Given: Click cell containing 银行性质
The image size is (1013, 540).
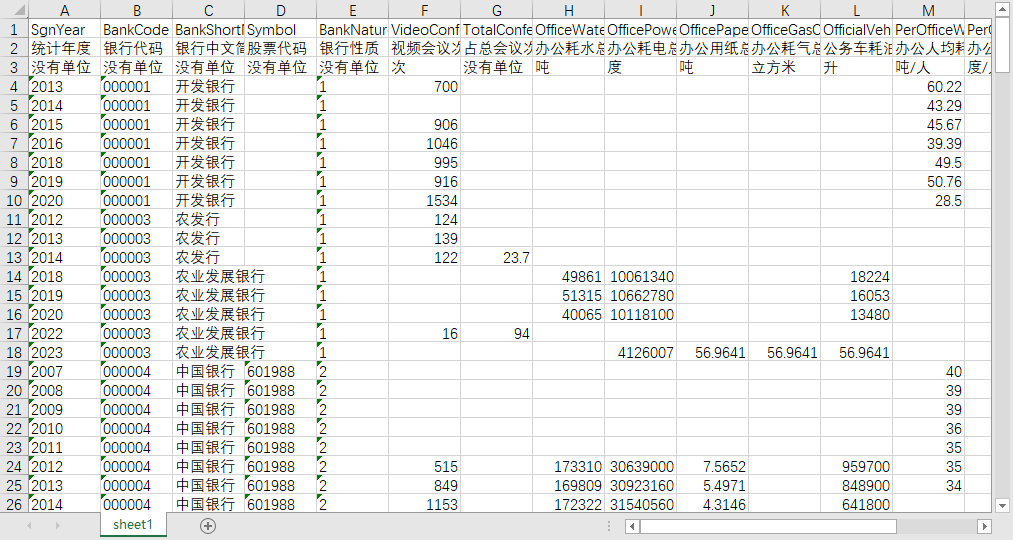Looking at the screenshot, I should click(x=353, y=48).
